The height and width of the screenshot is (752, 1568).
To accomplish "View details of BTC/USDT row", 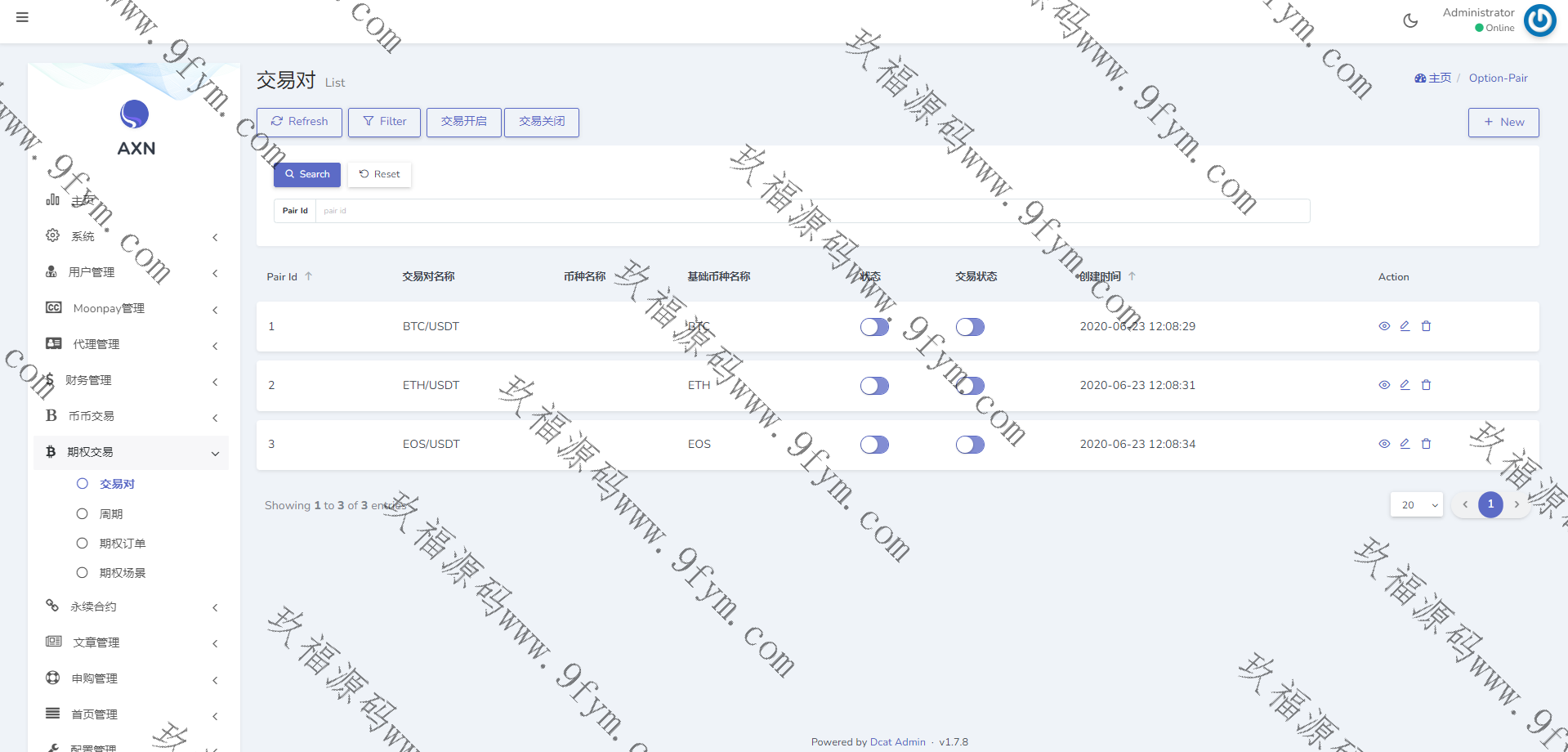I will [1384, 326].
